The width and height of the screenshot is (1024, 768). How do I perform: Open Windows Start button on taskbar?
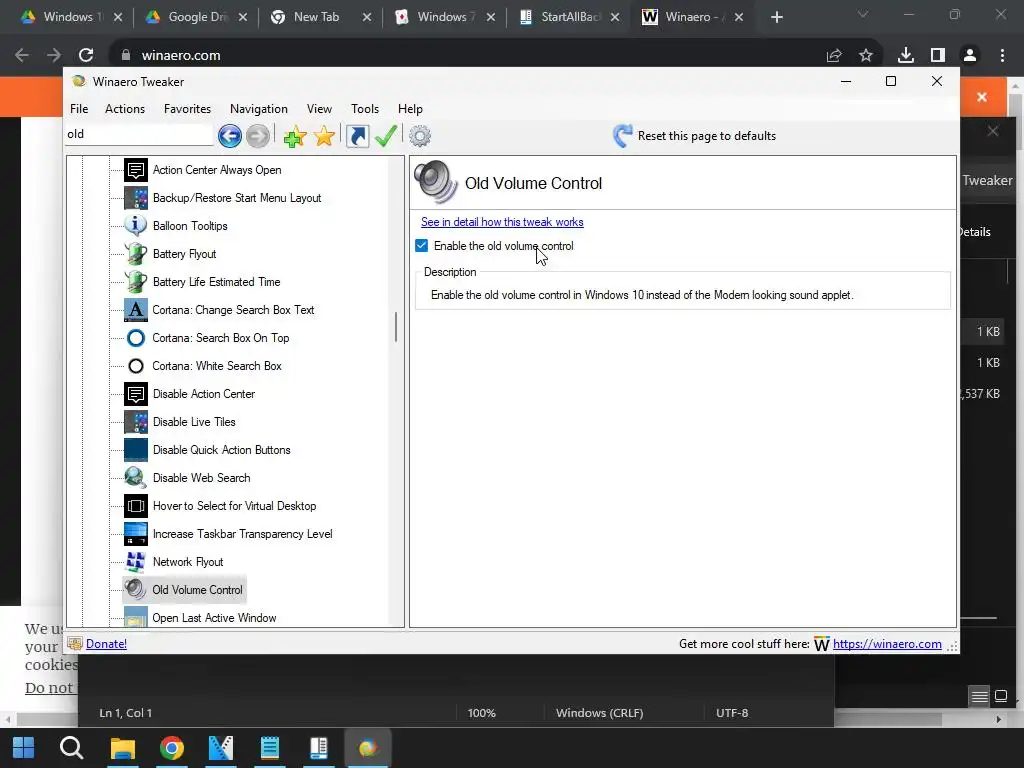[x=24, y=748]
